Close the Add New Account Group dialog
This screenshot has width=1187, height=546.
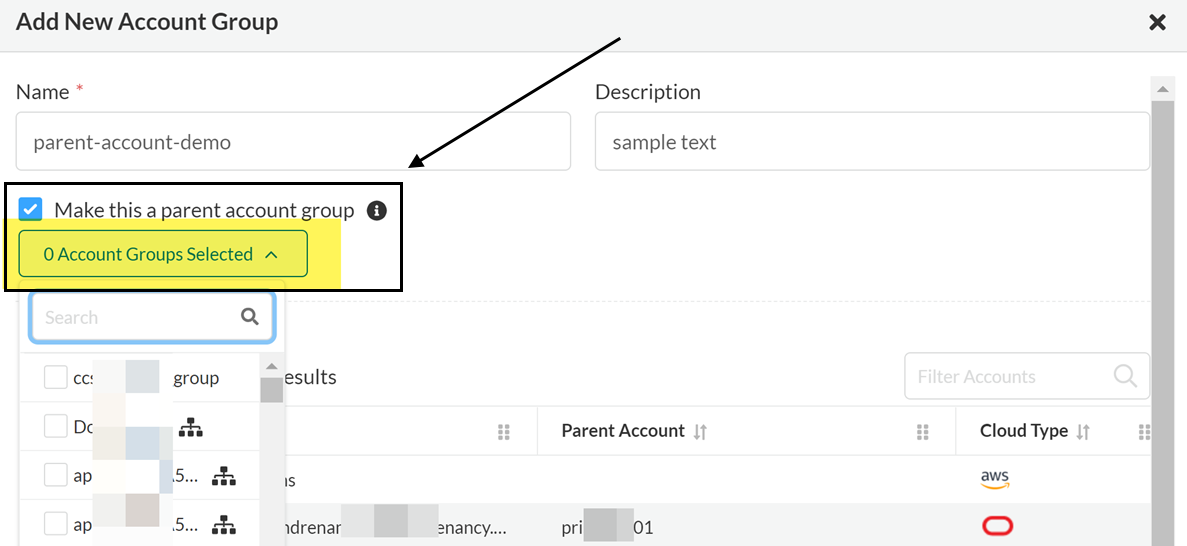coord(1157,22)
